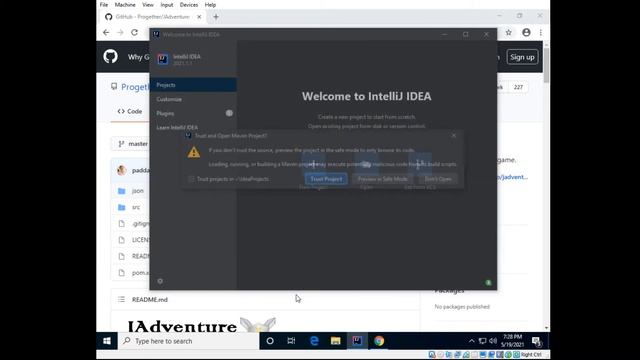This screenshot has height=360, width=640.
Task: Select Projects in IntelliJ sidebar
Action: tap(193, 85)
